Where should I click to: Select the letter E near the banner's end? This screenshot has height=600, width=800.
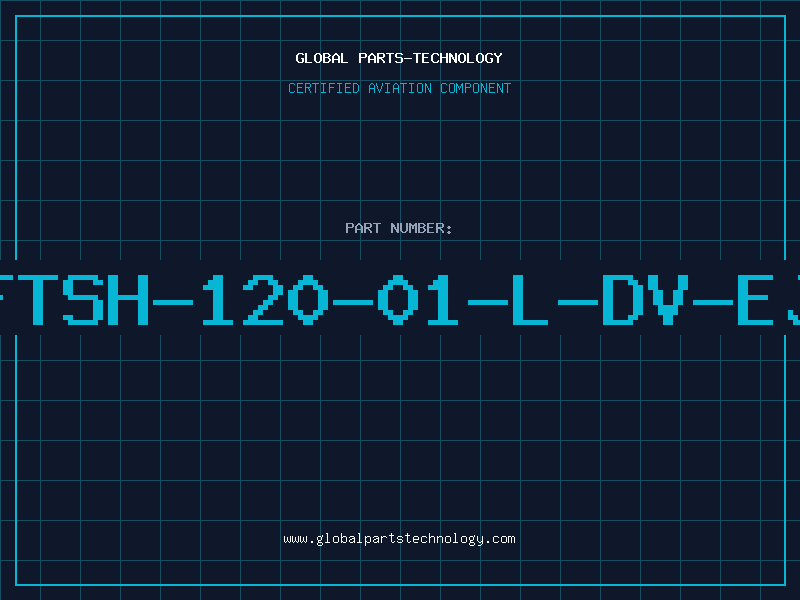(x=756, y=299)
